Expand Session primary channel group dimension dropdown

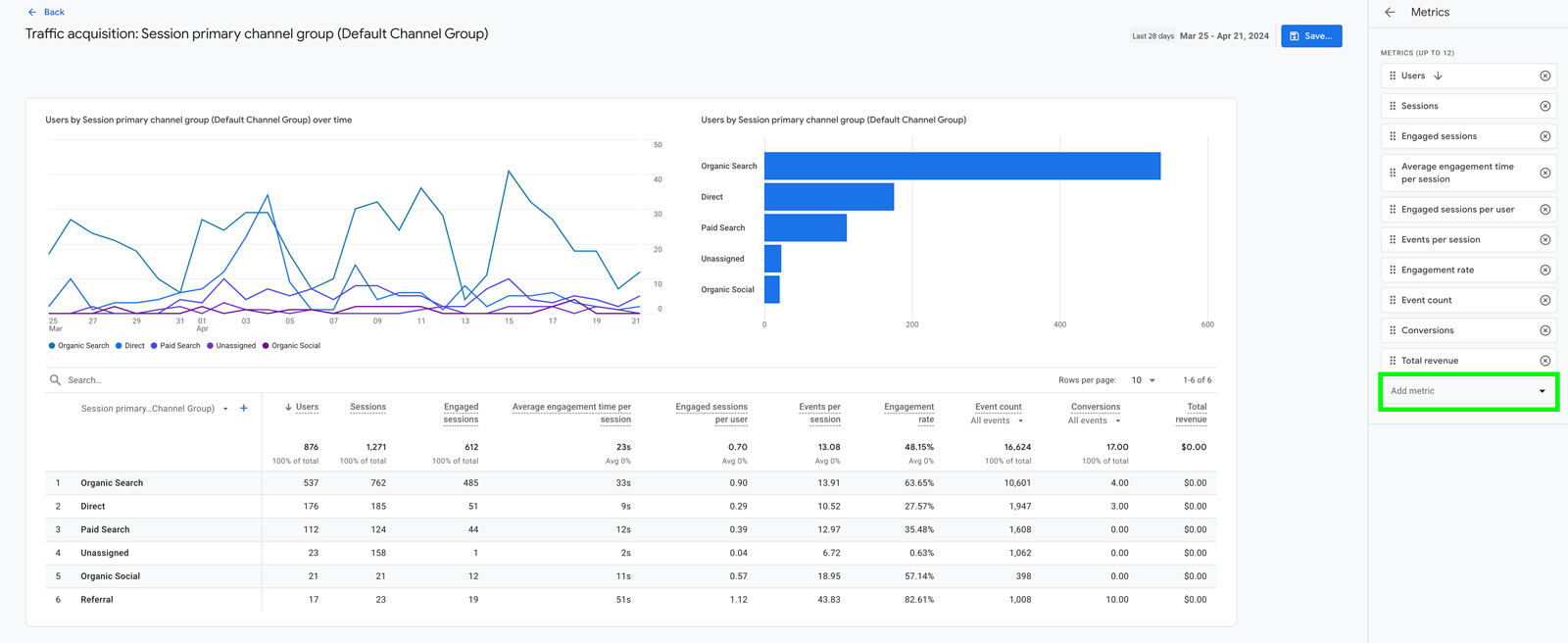(x=225, y=409)
